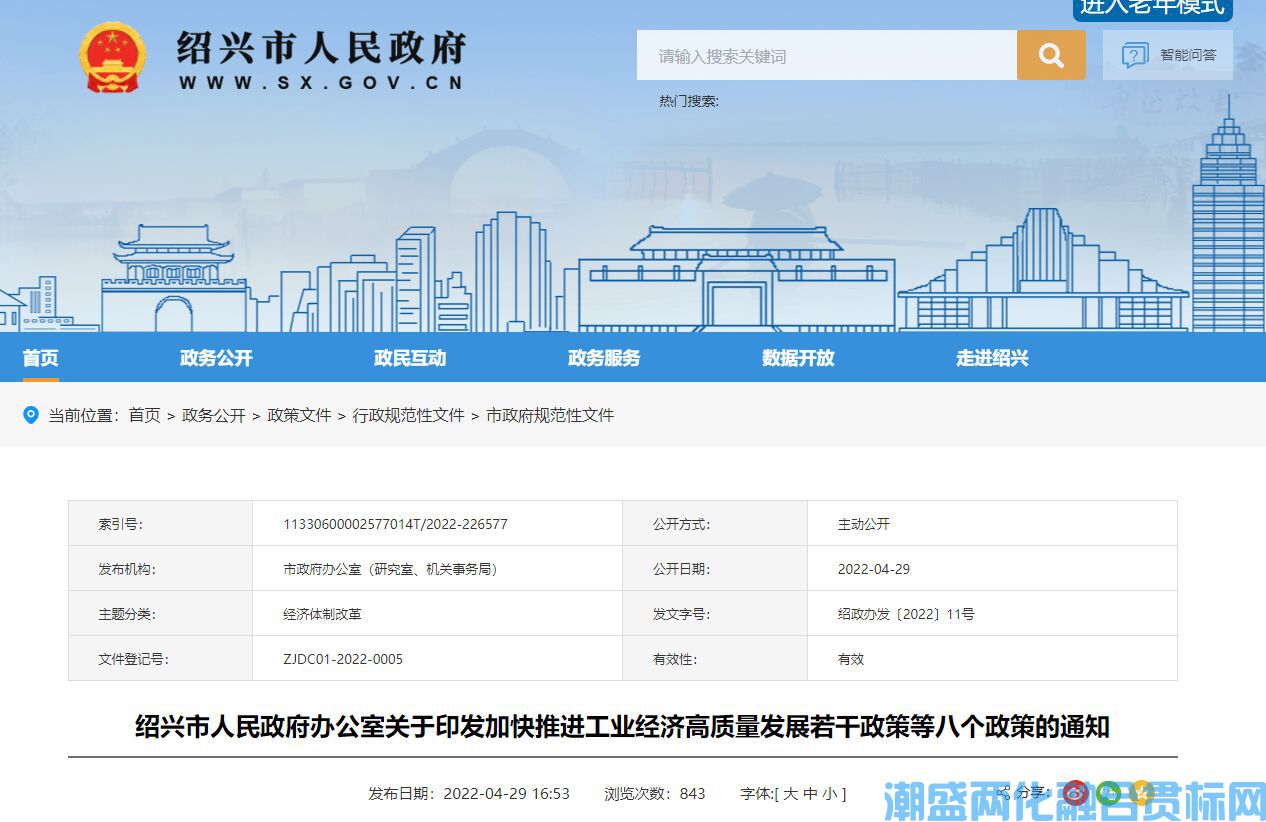The image size is (1266, 822).
Task: Click the registration number ZJDC01-2022-0005
Action: coord(343,659)
